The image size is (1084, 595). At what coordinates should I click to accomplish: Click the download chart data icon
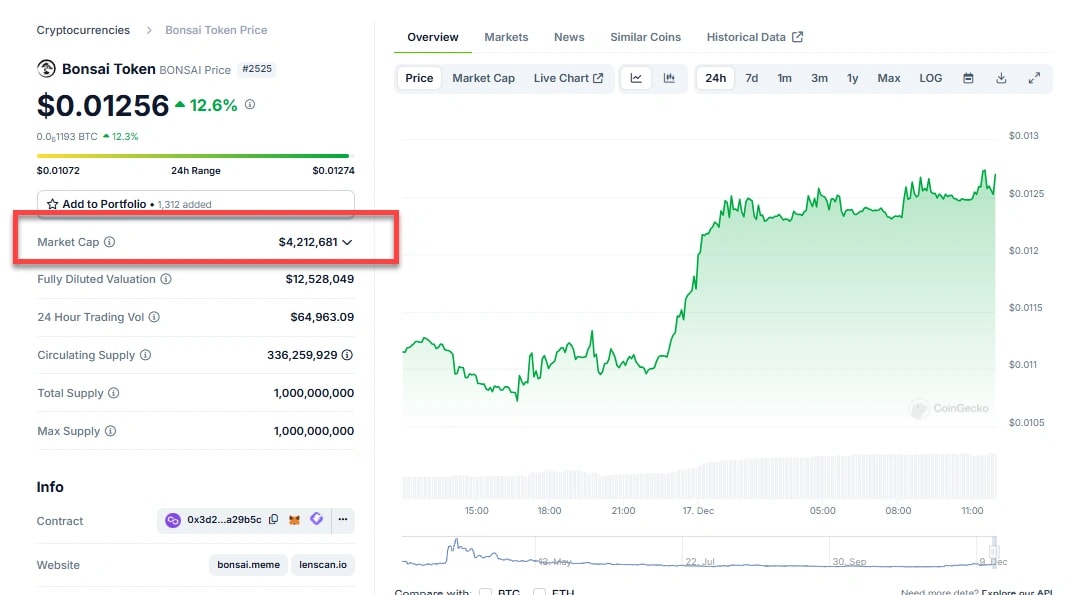pyautogui.click(x=1001, y=78)
